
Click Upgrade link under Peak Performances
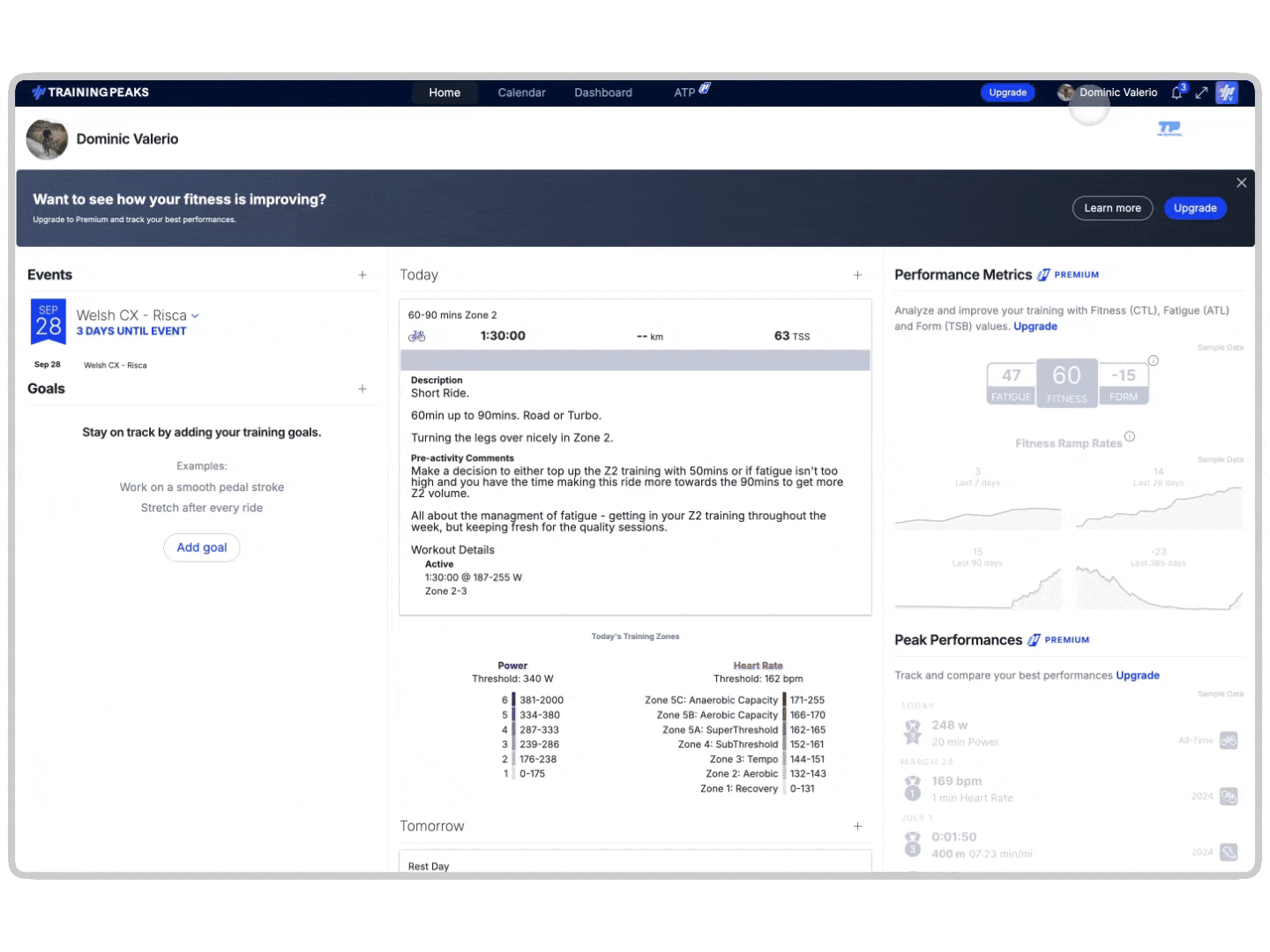(1138, 675)
